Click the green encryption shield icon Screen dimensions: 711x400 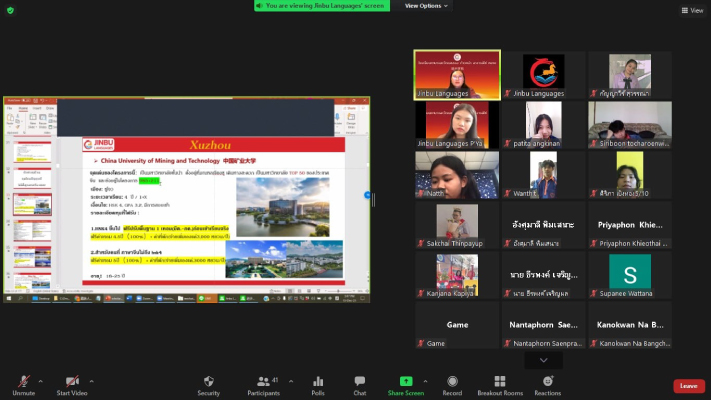8,10
